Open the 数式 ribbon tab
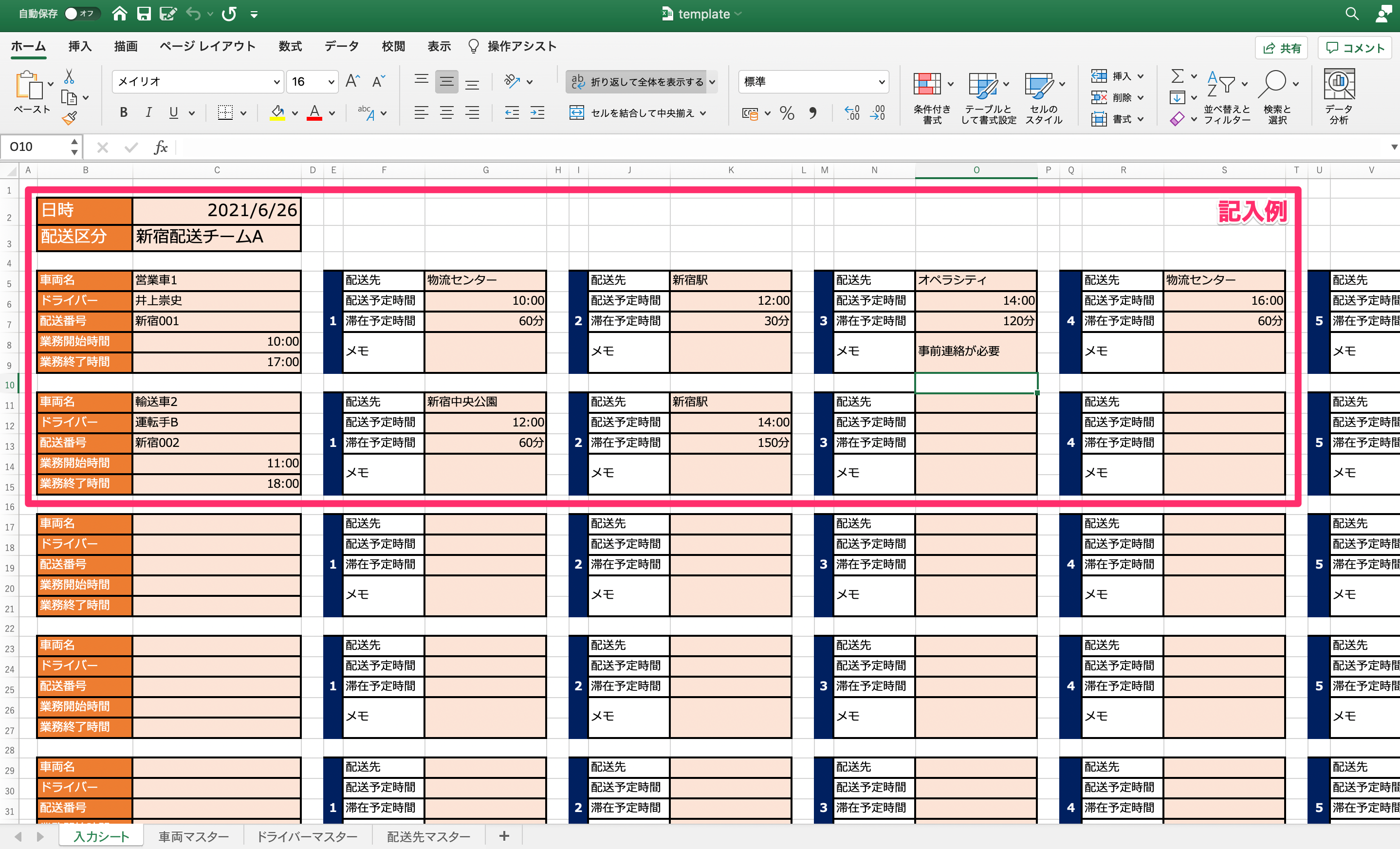Screen dimensions: 1400x849 tap(290, 46)
